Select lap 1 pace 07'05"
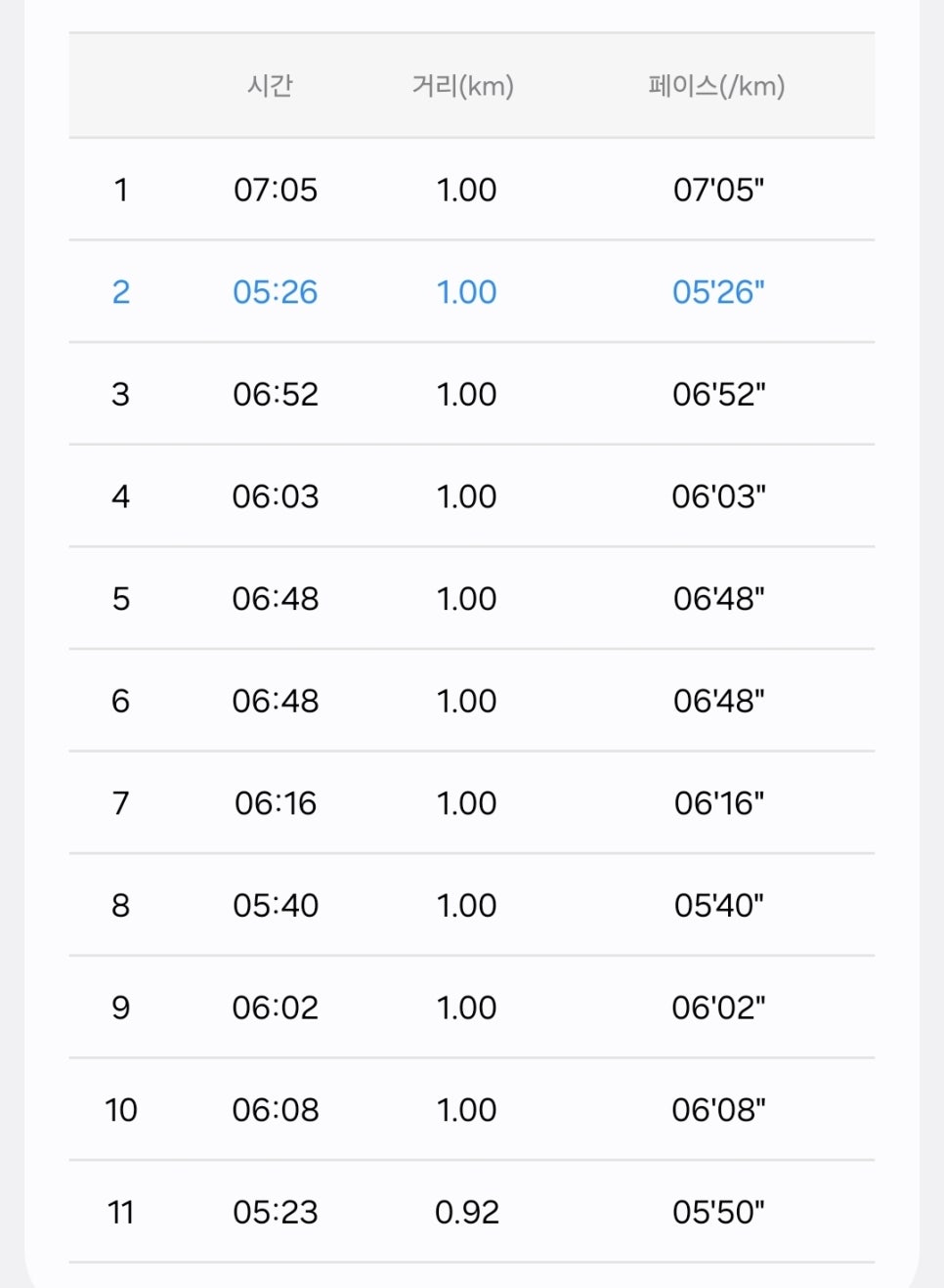944x1288 pixels. coord(718,190)
